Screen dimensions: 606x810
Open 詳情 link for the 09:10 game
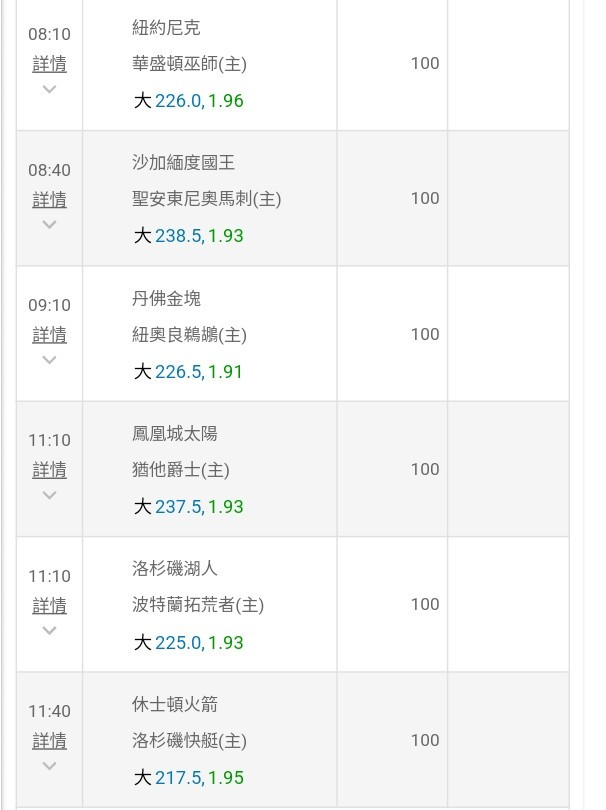50,335
